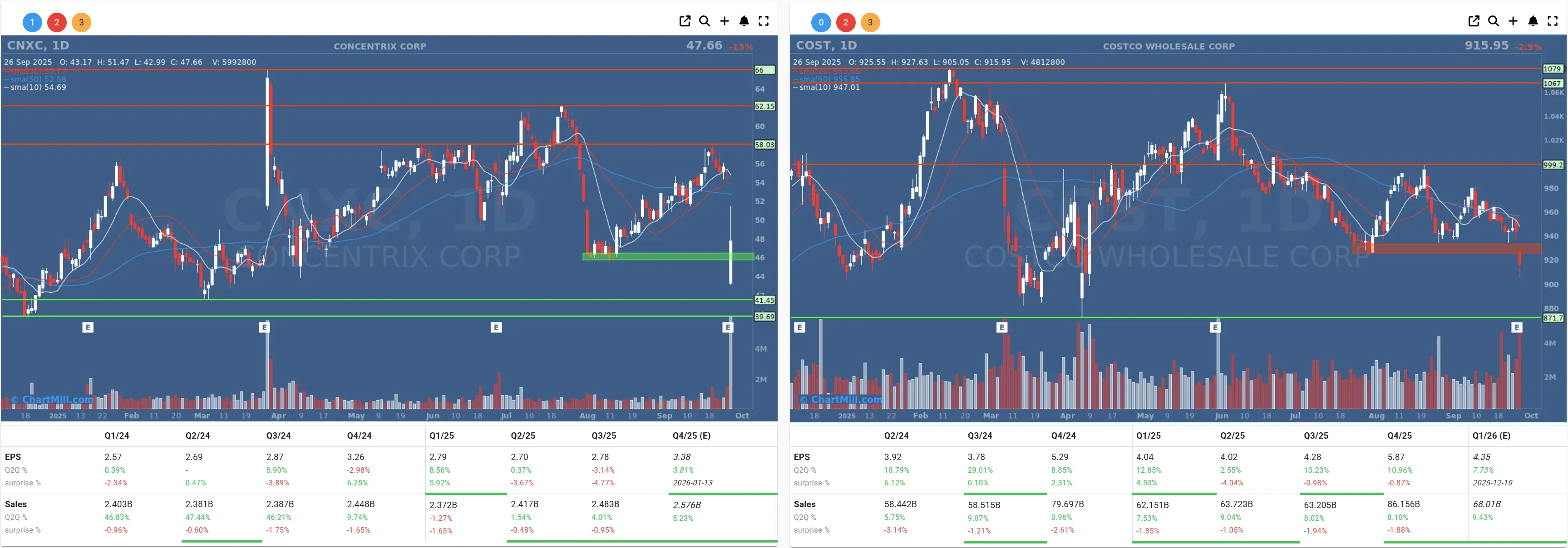Screen dimensions: 1568x548
Task: Click the COST chart magnifier search icon
Action: pyautogui.click(x=1493, y=21)
